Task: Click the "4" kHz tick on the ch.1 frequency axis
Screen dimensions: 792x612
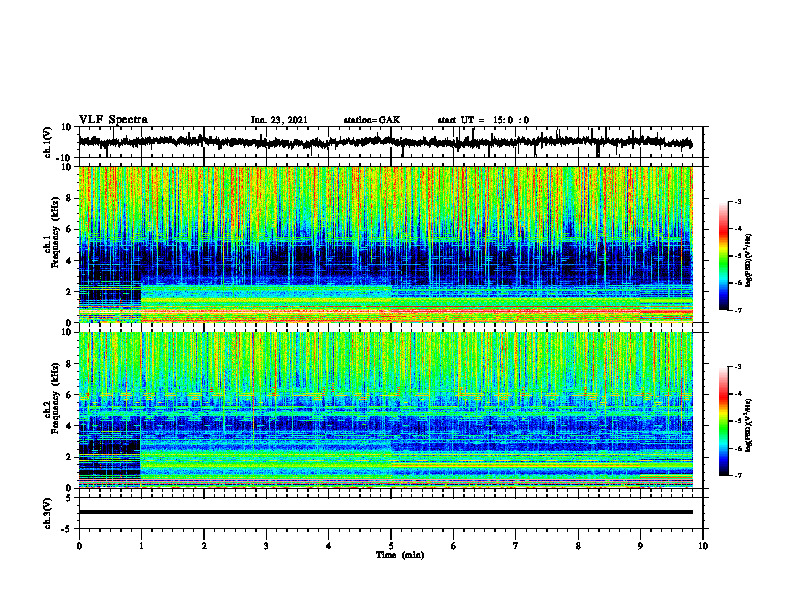Action: 69,261
